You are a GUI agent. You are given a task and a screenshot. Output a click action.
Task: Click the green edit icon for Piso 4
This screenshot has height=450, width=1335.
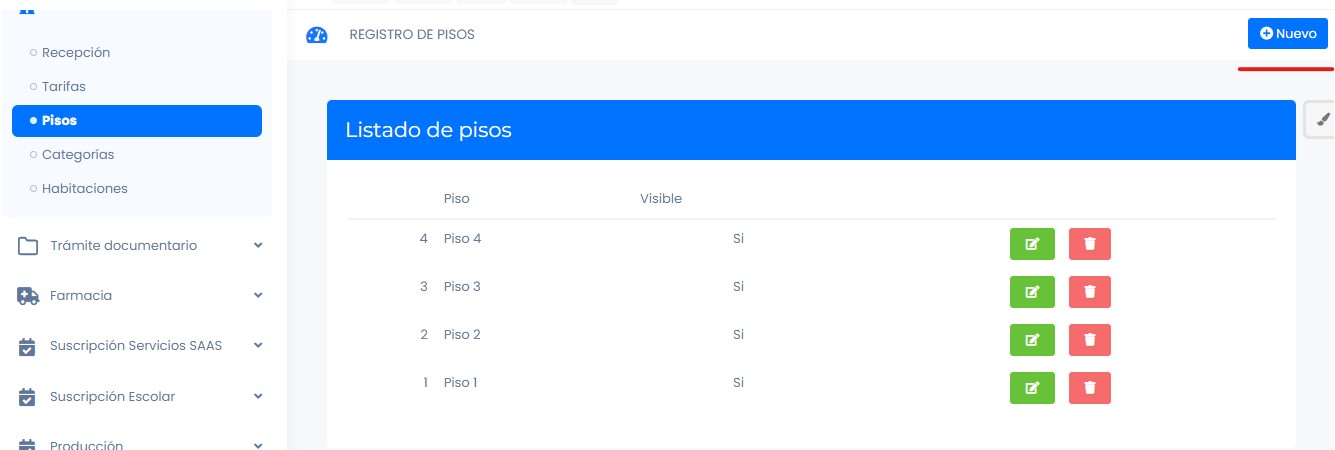point(1032,244)
